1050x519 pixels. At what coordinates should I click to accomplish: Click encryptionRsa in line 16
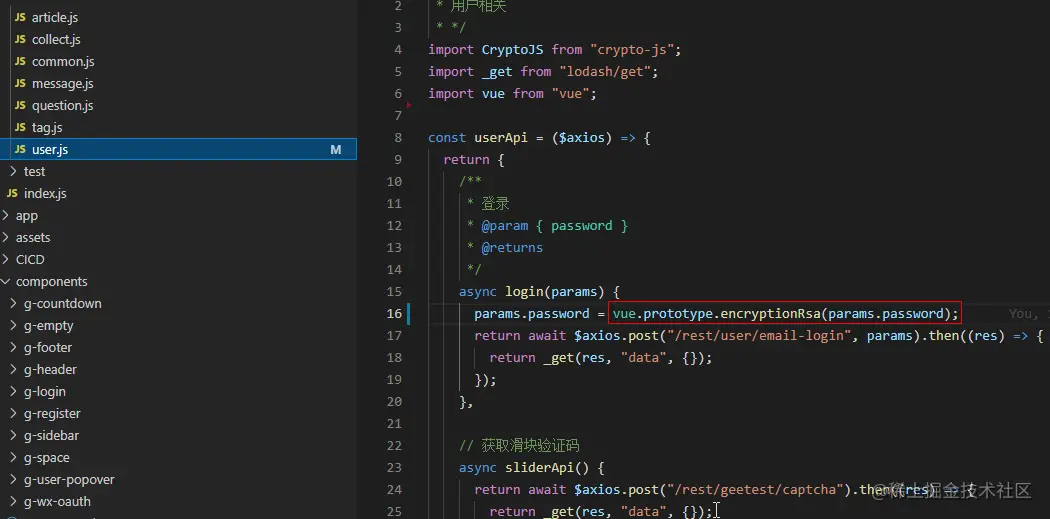point(770,313)
